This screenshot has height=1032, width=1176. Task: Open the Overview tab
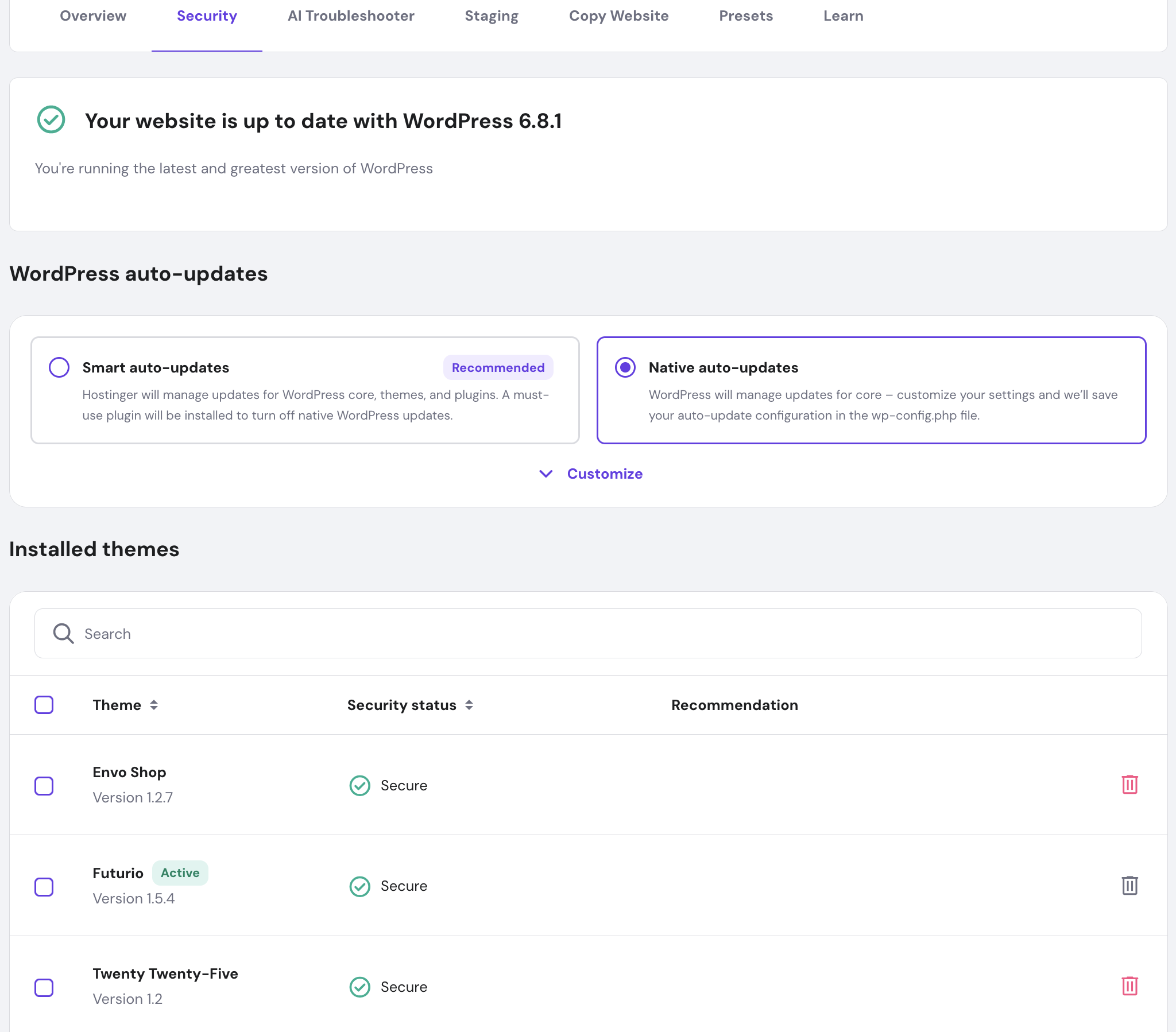[x=93, y=15]
